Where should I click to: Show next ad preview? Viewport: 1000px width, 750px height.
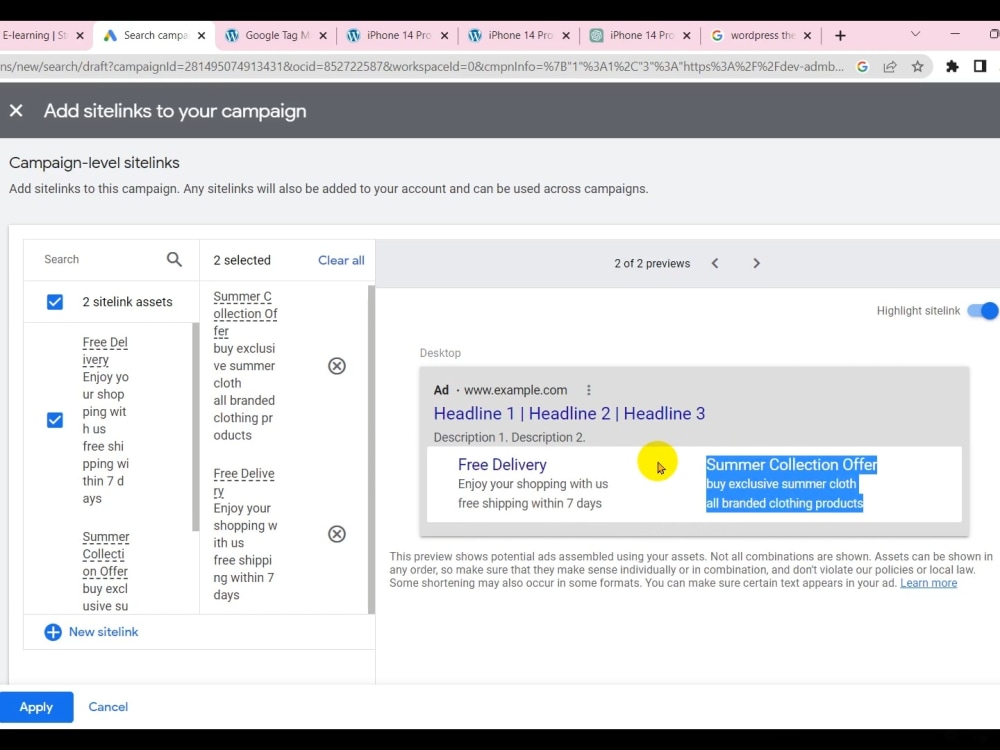click(756, 263)
